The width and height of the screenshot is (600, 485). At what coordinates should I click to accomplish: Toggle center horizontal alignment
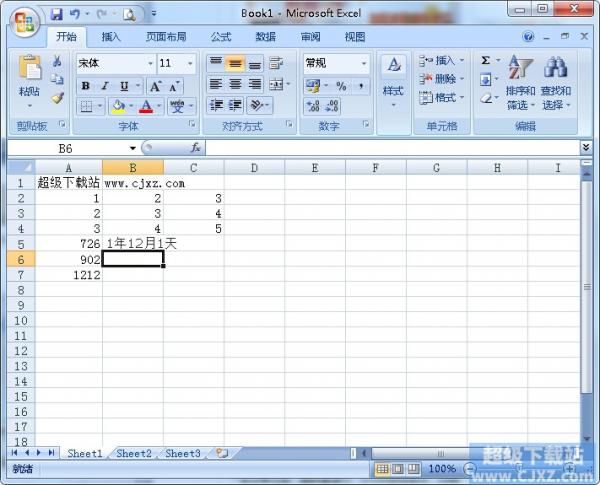[236, 85]
